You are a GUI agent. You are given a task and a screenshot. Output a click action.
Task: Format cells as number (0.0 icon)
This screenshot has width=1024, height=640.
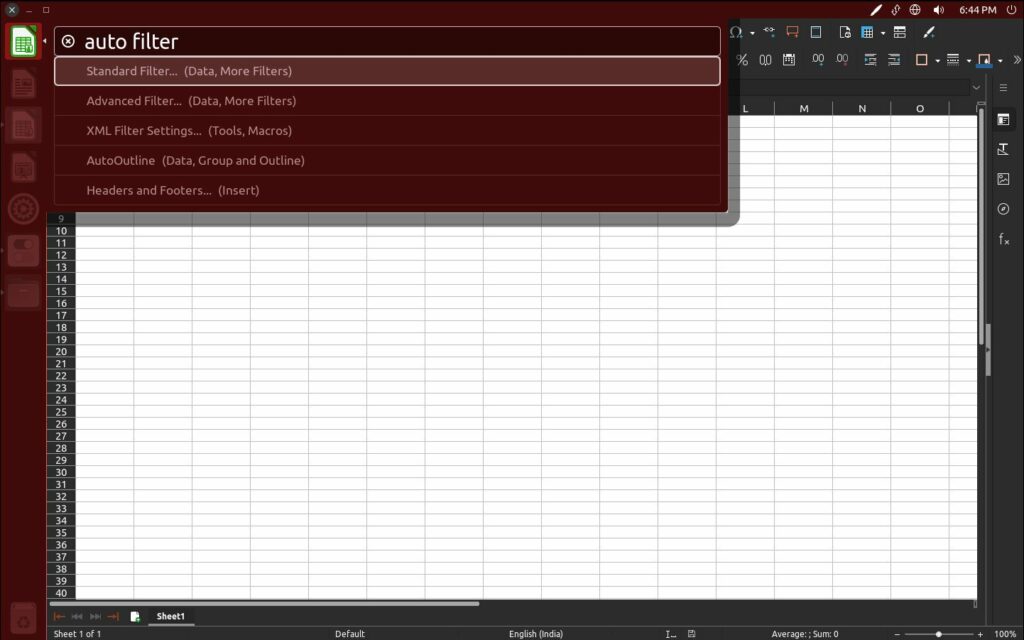(765, 60)
